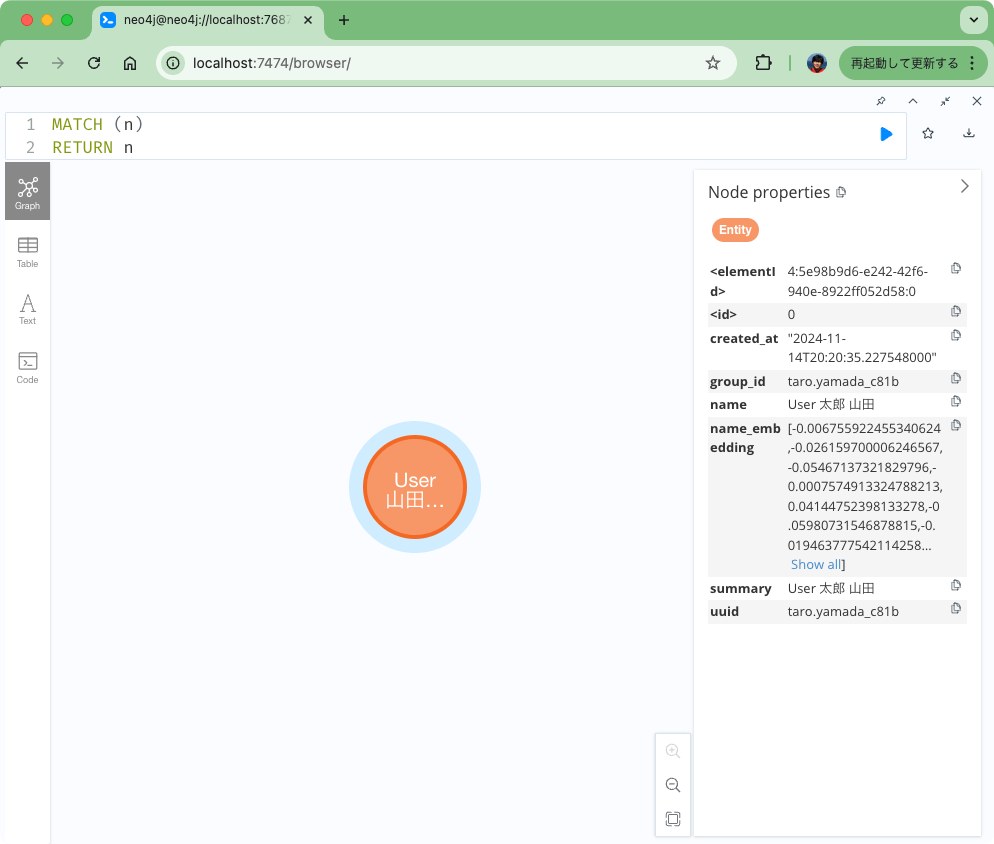The image size is (994, 844).
Task: Copy the name_embedding value
Action: pyautogui.click(x=956, y=425)
